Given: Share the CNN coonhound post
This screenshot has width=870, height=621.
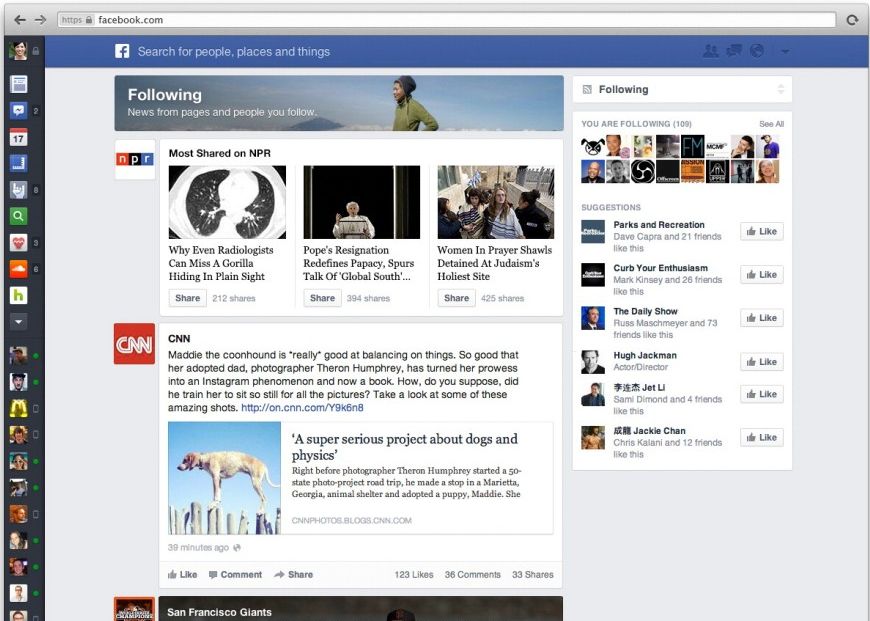Looking at the screenshot, I should [x=294, y=575].
